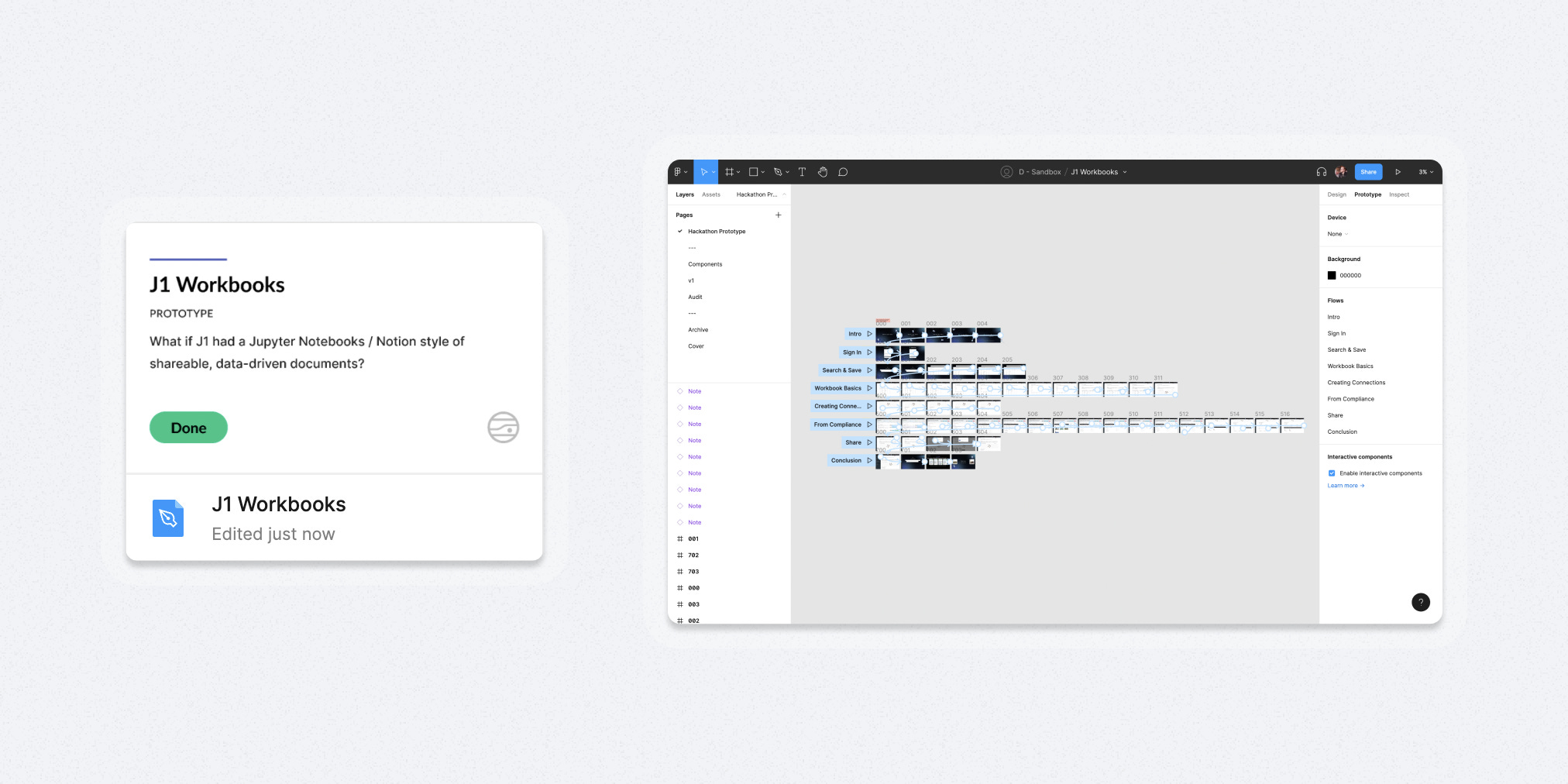This screenshot has width=1568, height=784.
Task: Switch to the Design tab
Action: (x=1337, y=194)
